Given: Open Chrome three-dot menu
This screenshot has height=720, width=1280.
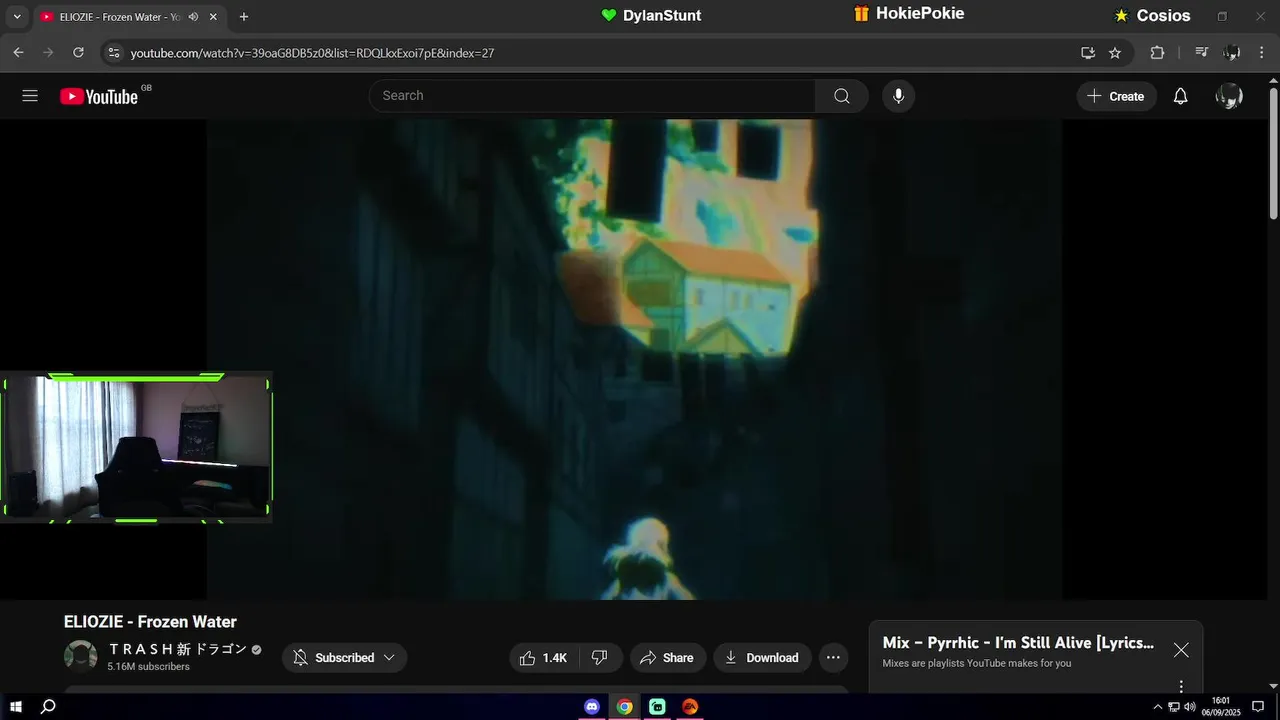Looking at the screenshot, I should pyautogui.click(x=1262, y=53).
